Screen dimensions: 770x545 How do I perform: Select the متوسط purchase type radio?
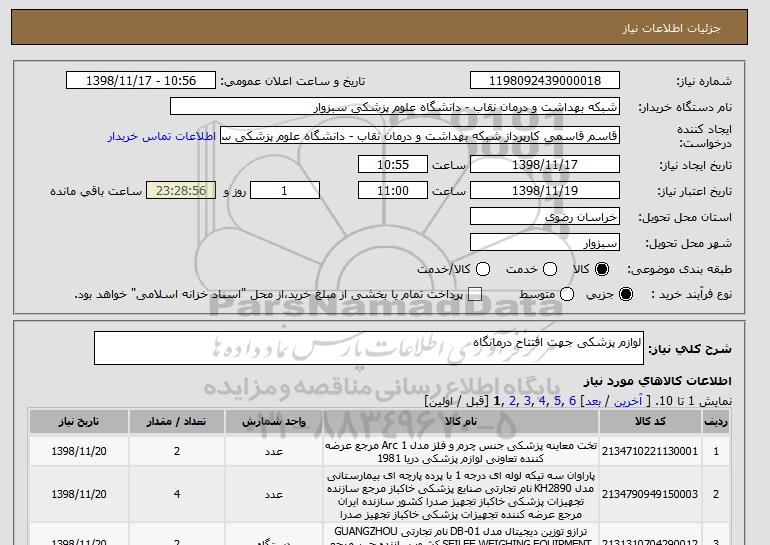click(567, 294)
